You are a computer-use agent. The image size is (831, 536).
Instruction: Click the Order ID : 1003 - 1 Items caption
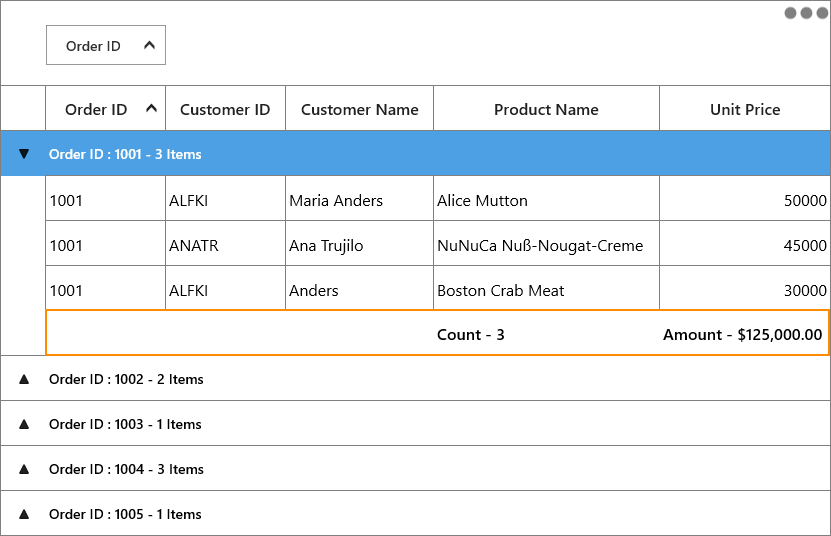(x=125, y=425)
